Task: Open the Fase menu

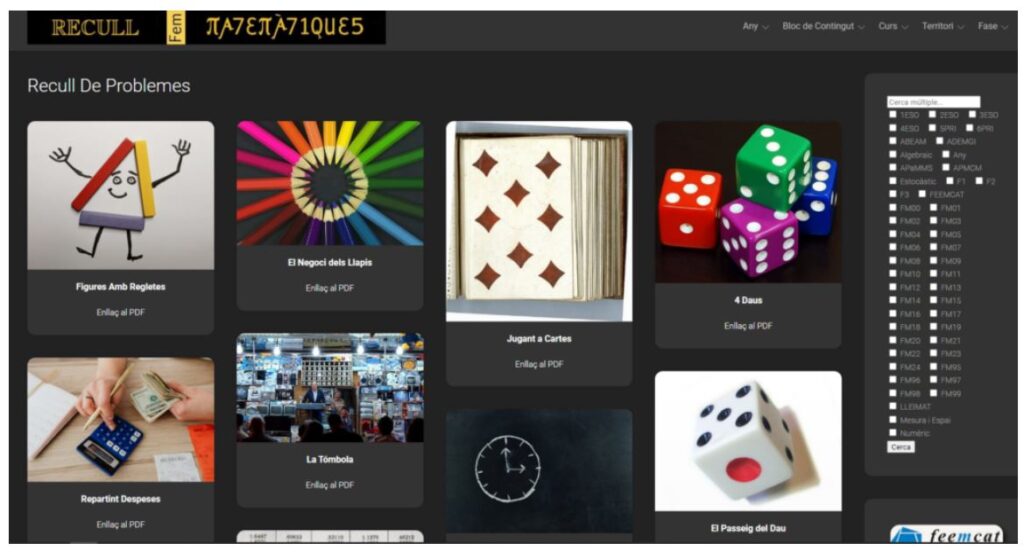Action: pos(993,26)
